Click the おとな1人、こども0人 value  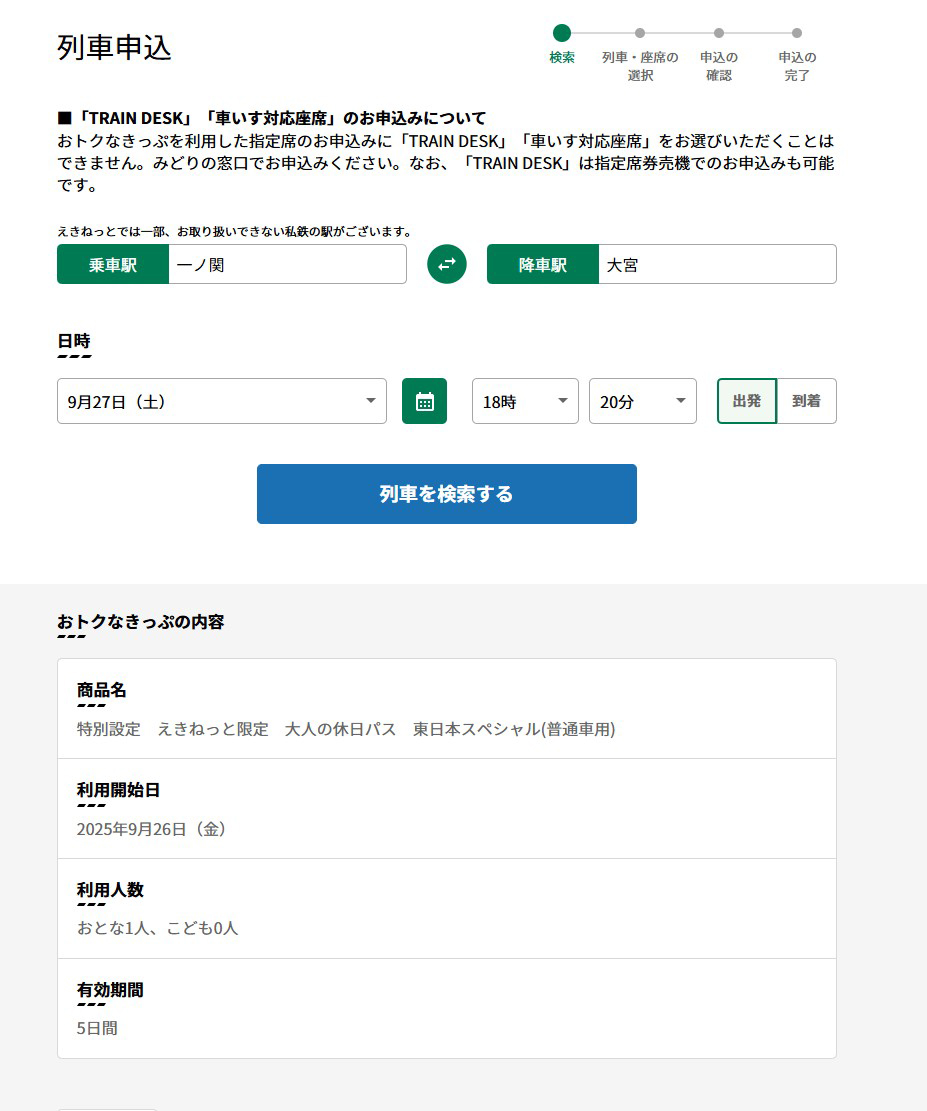[x=157, y=928]
